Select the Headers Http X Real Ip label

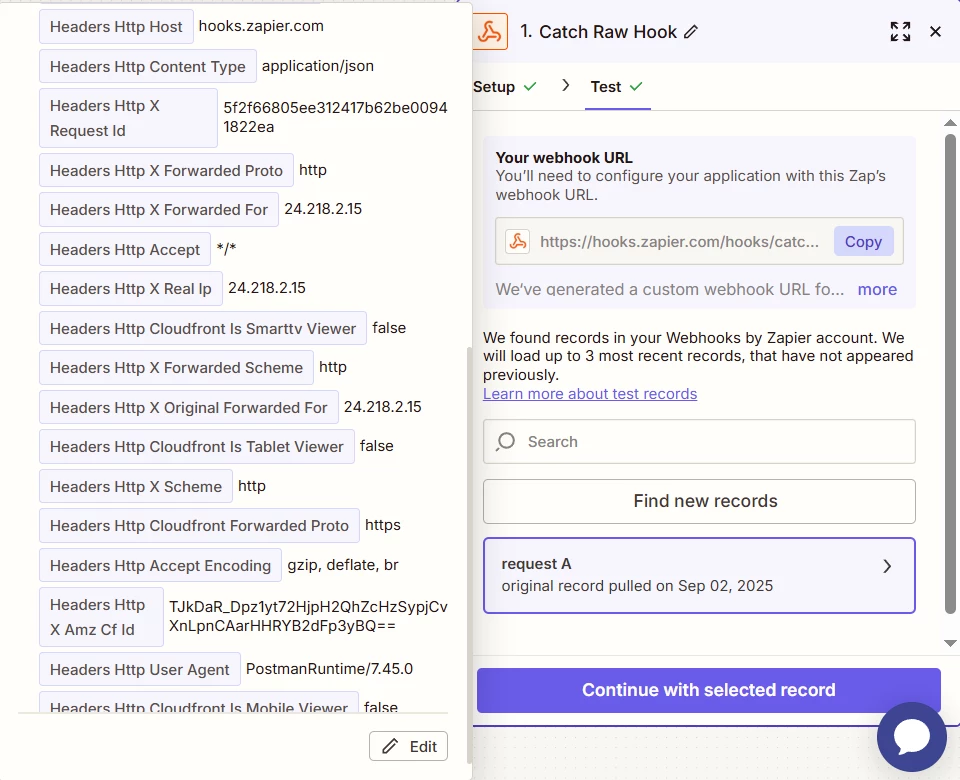(130, 288)
